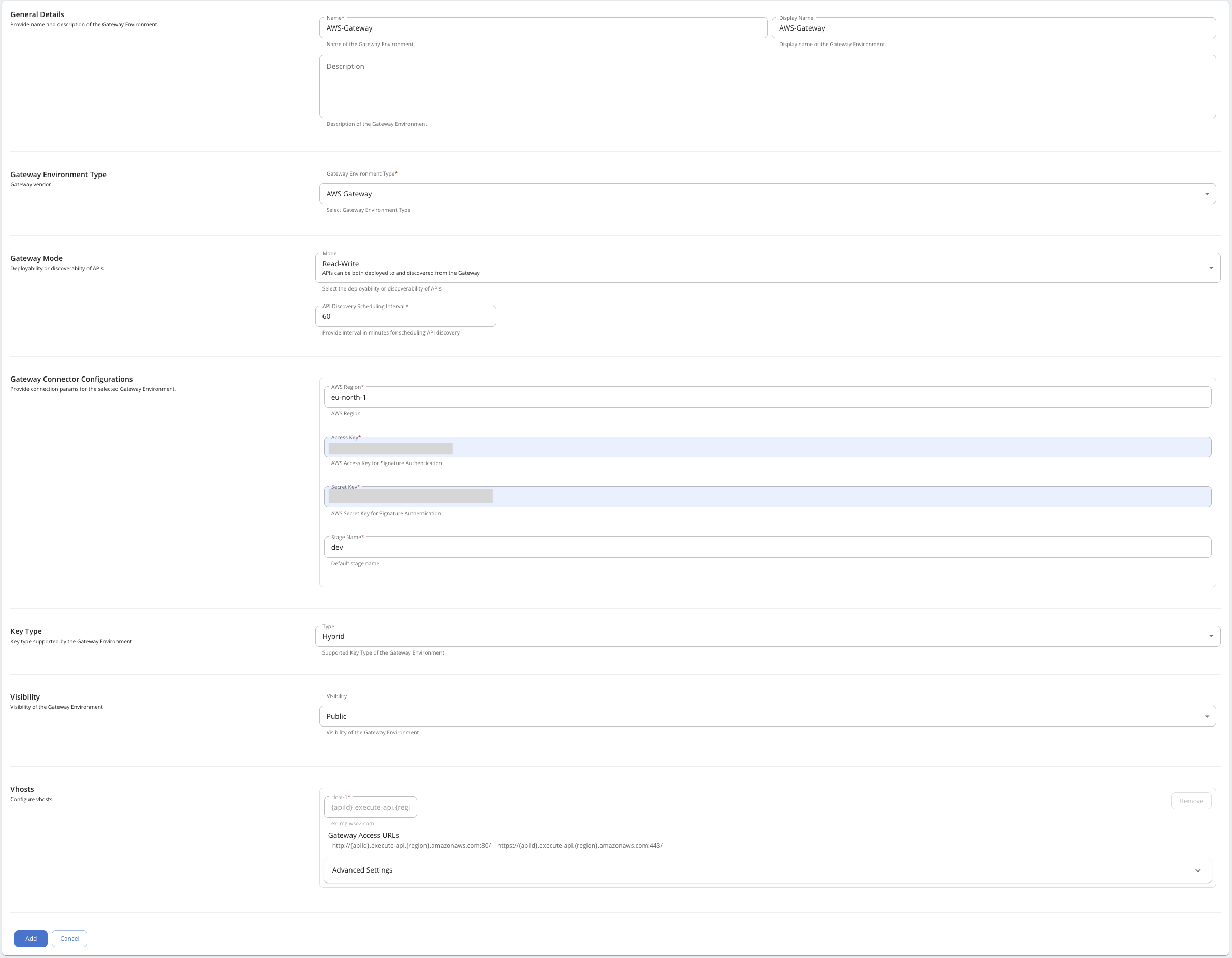This screenshot has width=1232, height=958.
Task: Click the Remove vhost button
Action: click(x=1191, y=801)
